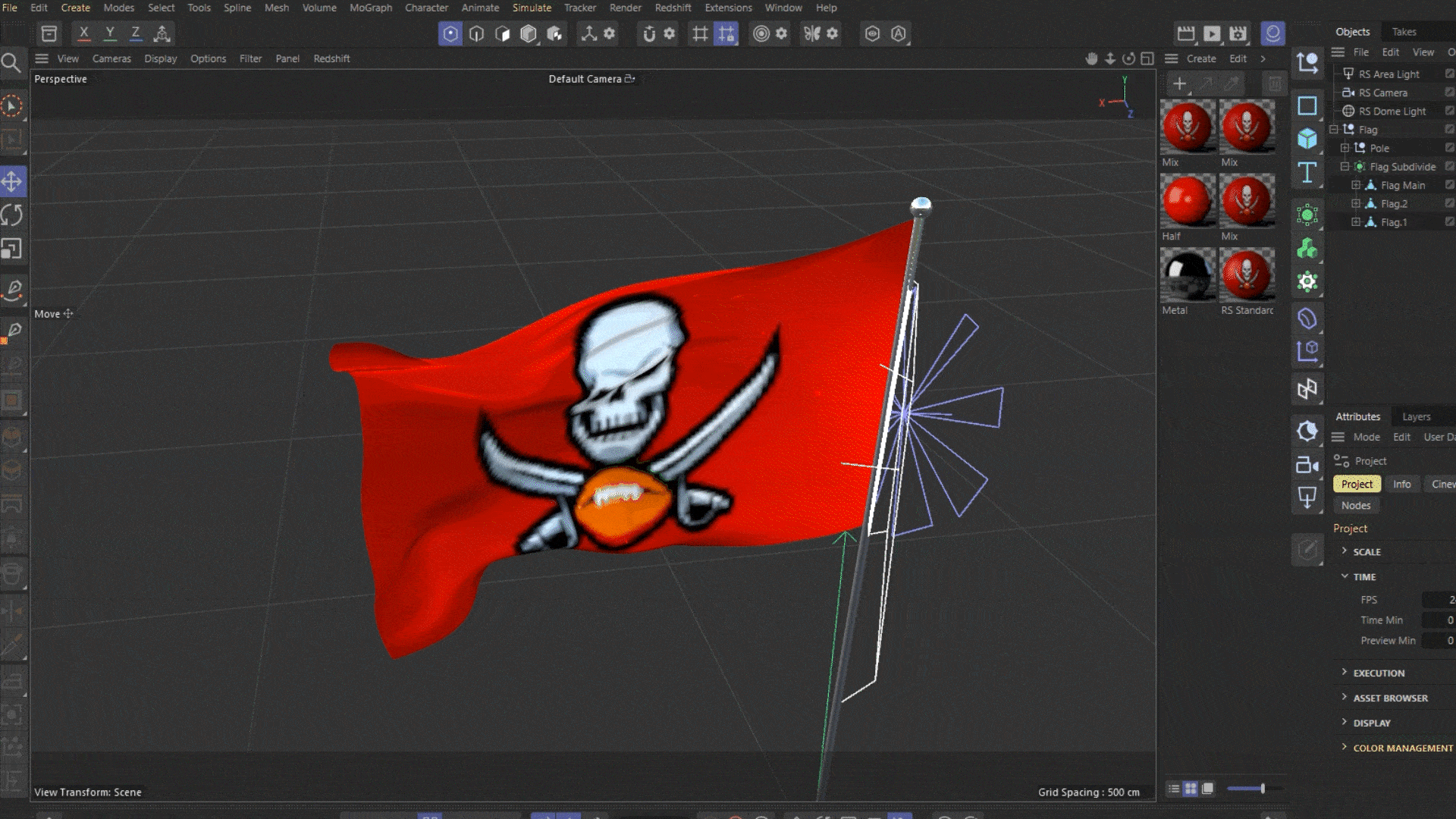This screenshot has height=819, width=1456.
Task: Open the viewport Cameras menu
Action: pos(111,58)
